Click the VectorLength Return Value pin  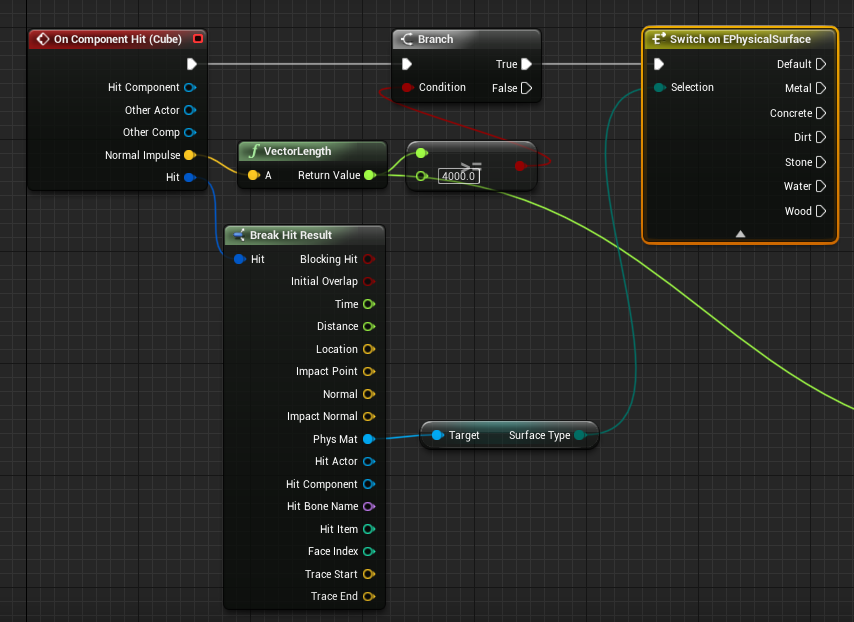(370, 175)
